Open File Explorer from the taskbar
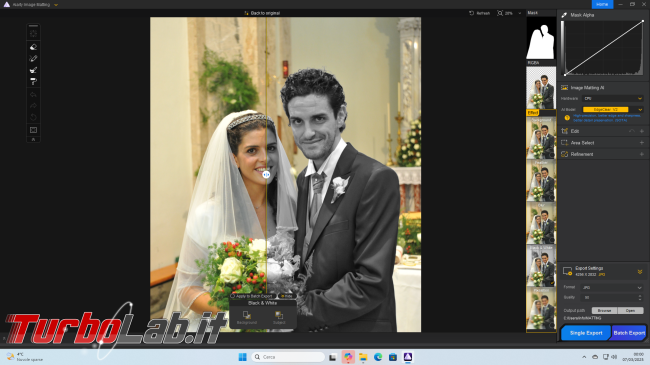 click(363, 357)
